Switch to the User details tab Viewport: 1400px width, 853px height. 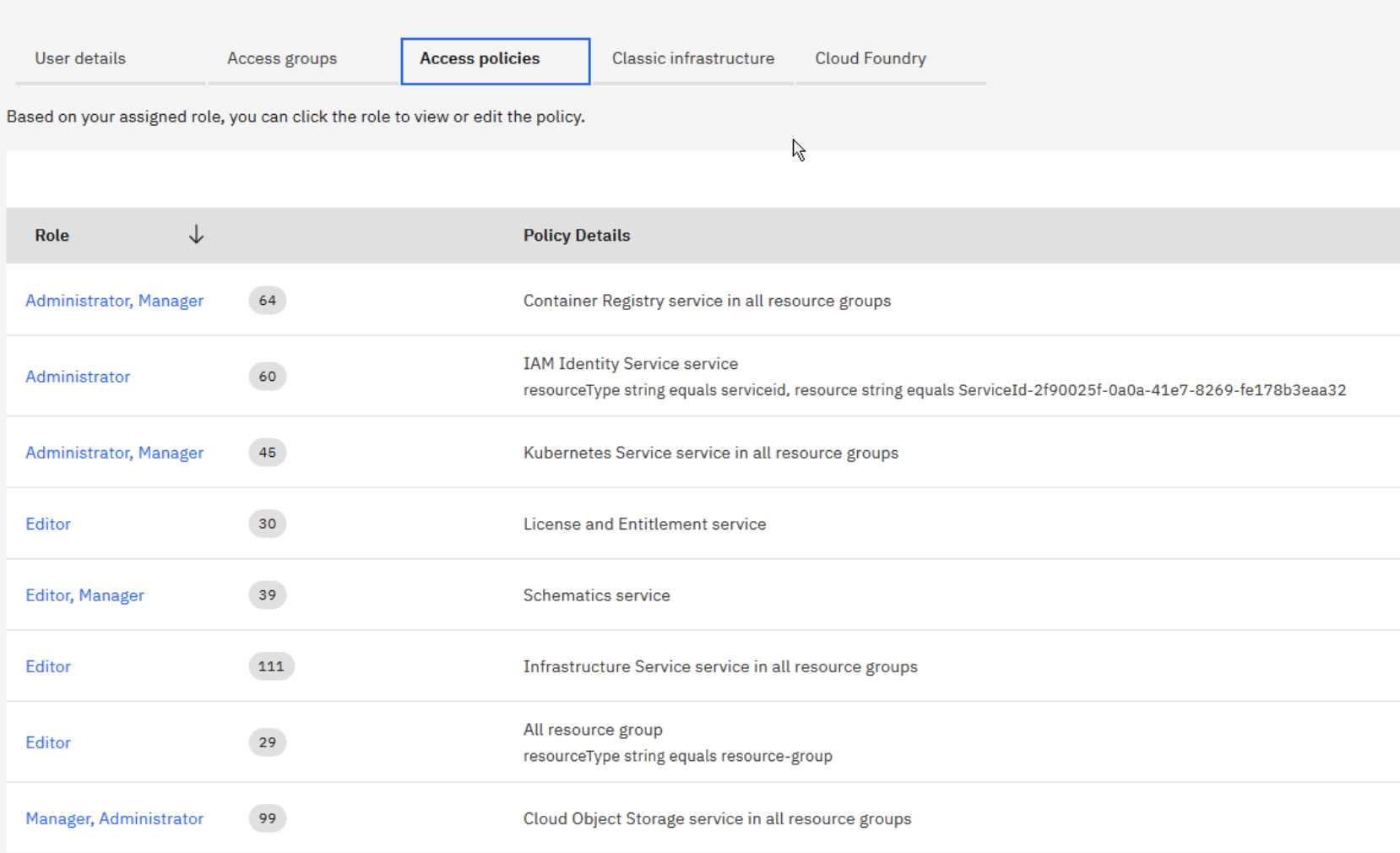coord(79,58)
